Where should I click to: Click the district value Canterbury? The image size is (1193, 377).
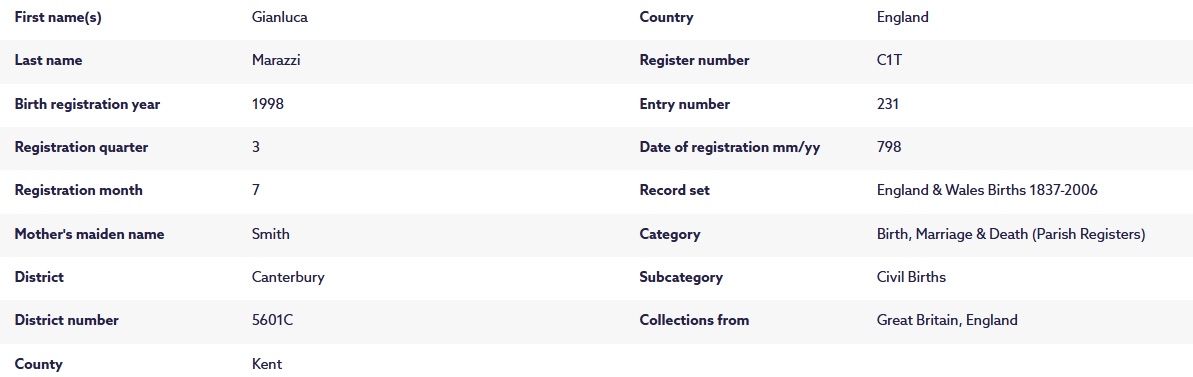point(288,277)
